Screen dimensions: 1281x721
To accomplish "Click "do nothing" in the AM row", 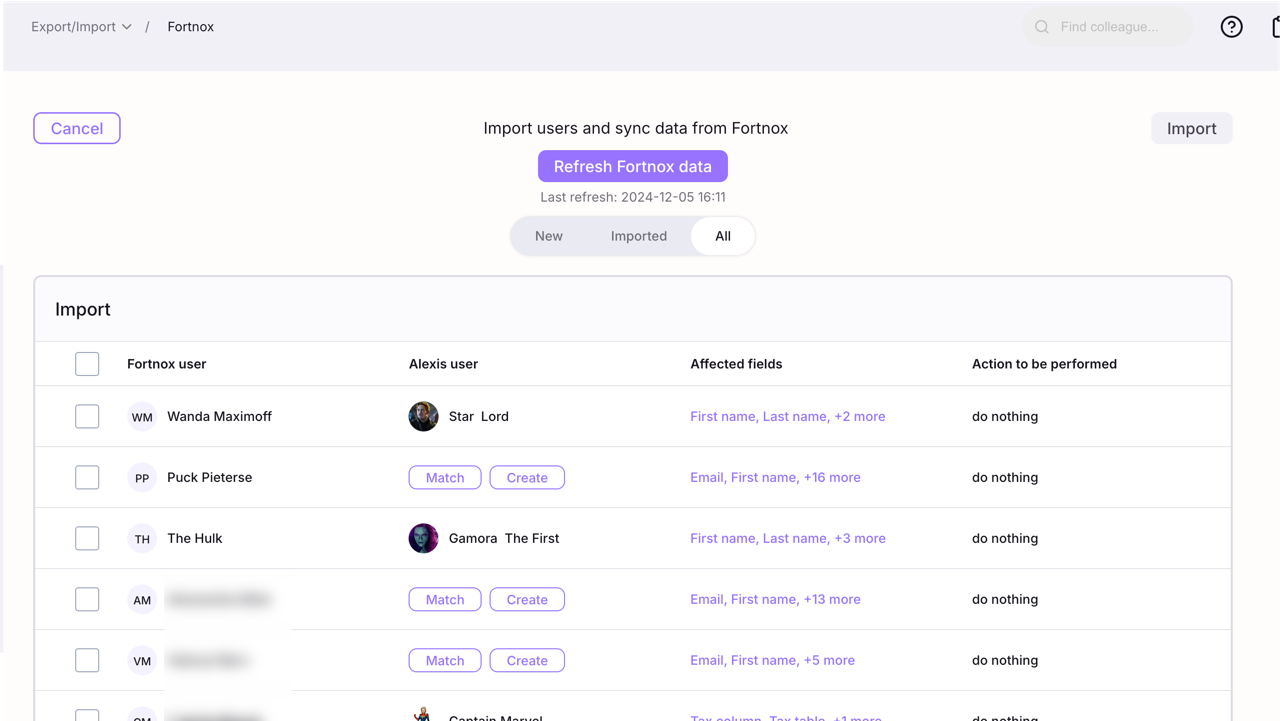I will [x=1005, y=599].
